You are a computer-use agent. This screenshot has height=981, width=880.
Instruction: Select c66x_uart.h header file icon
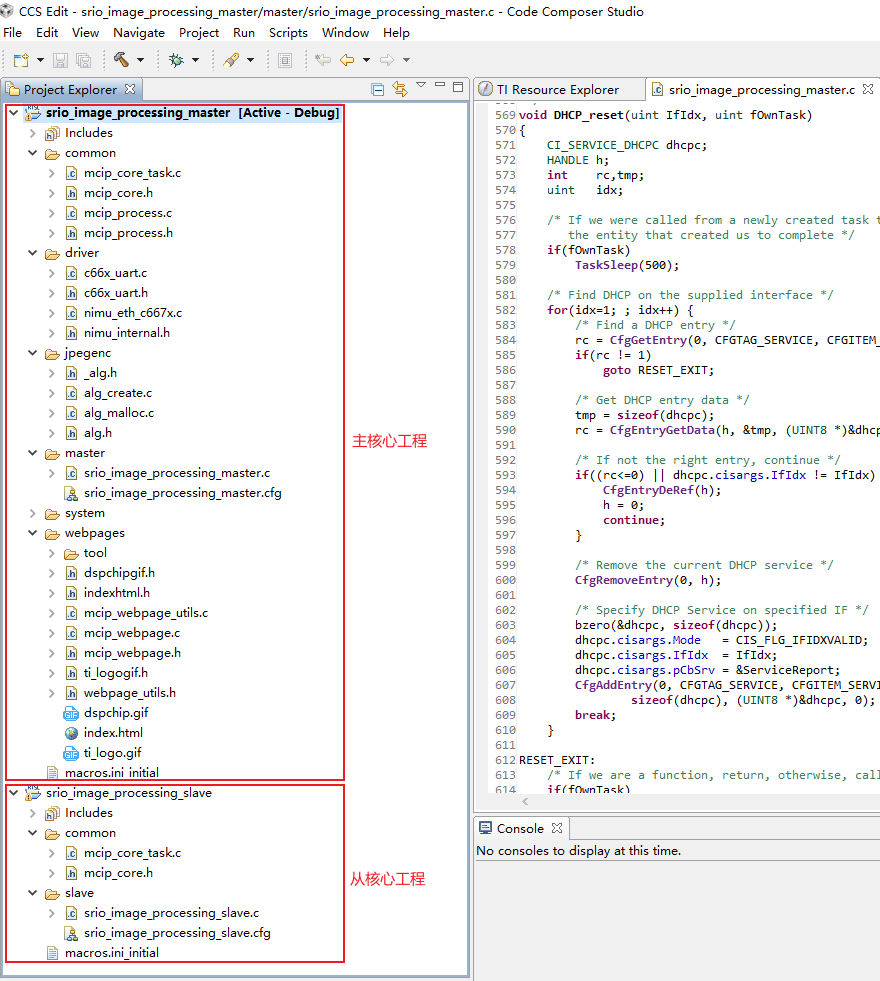point(71,293)
